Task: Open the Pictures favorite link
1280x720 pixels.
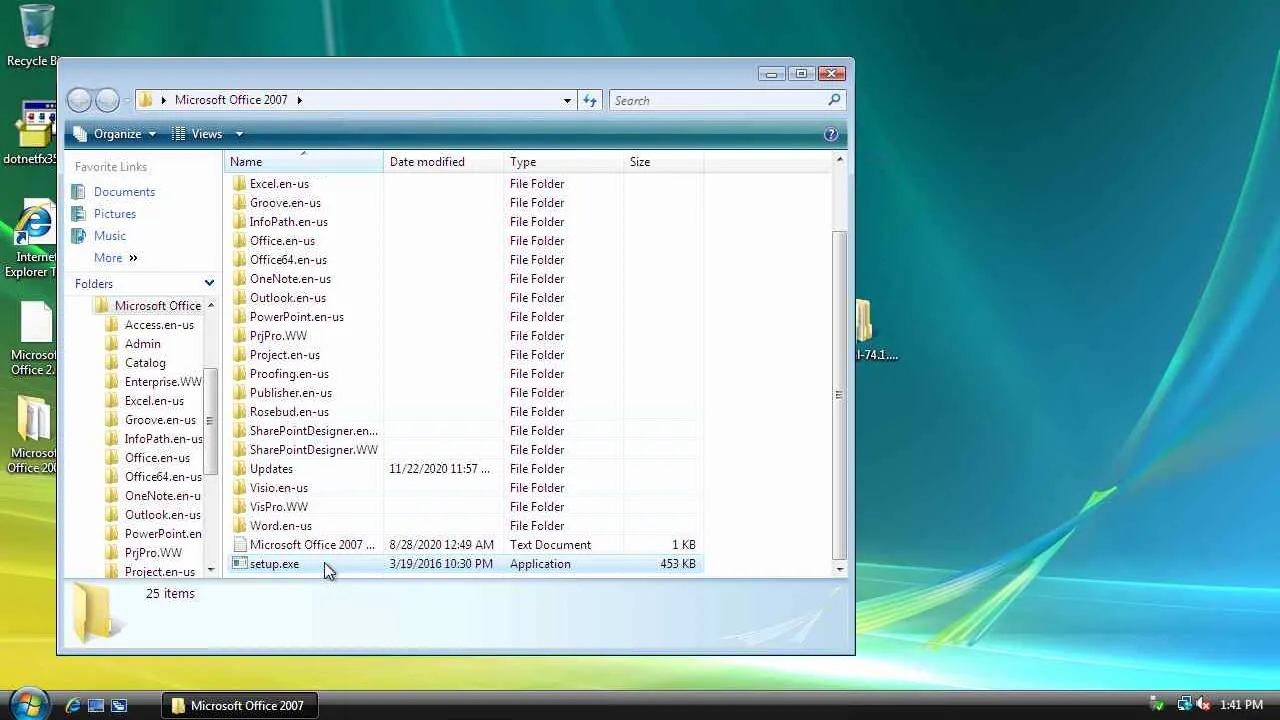Action: tap(115, 214)
